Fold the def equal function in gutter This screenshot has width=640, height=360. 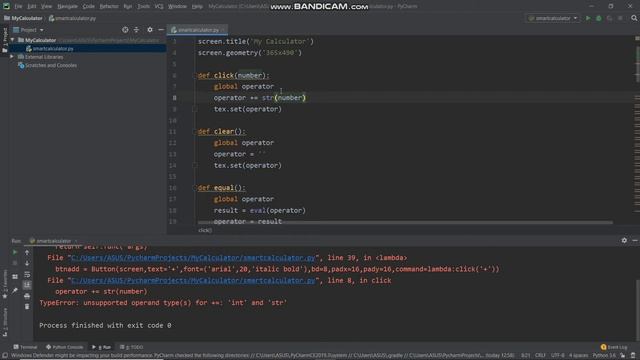(x=195, y=188)
